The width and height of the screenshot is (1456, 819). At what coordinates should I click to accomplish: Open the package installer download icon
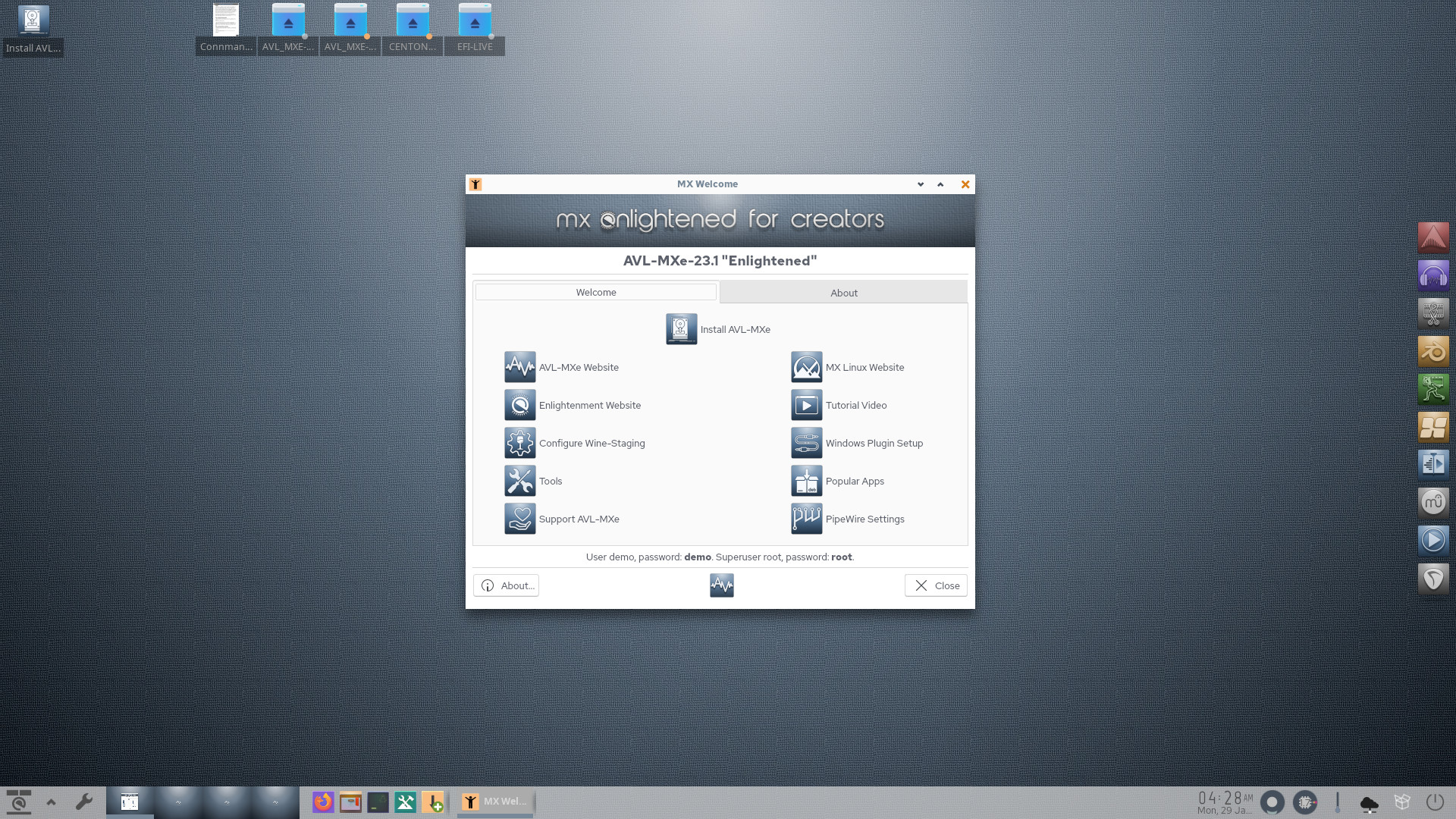tap(432, 802)
